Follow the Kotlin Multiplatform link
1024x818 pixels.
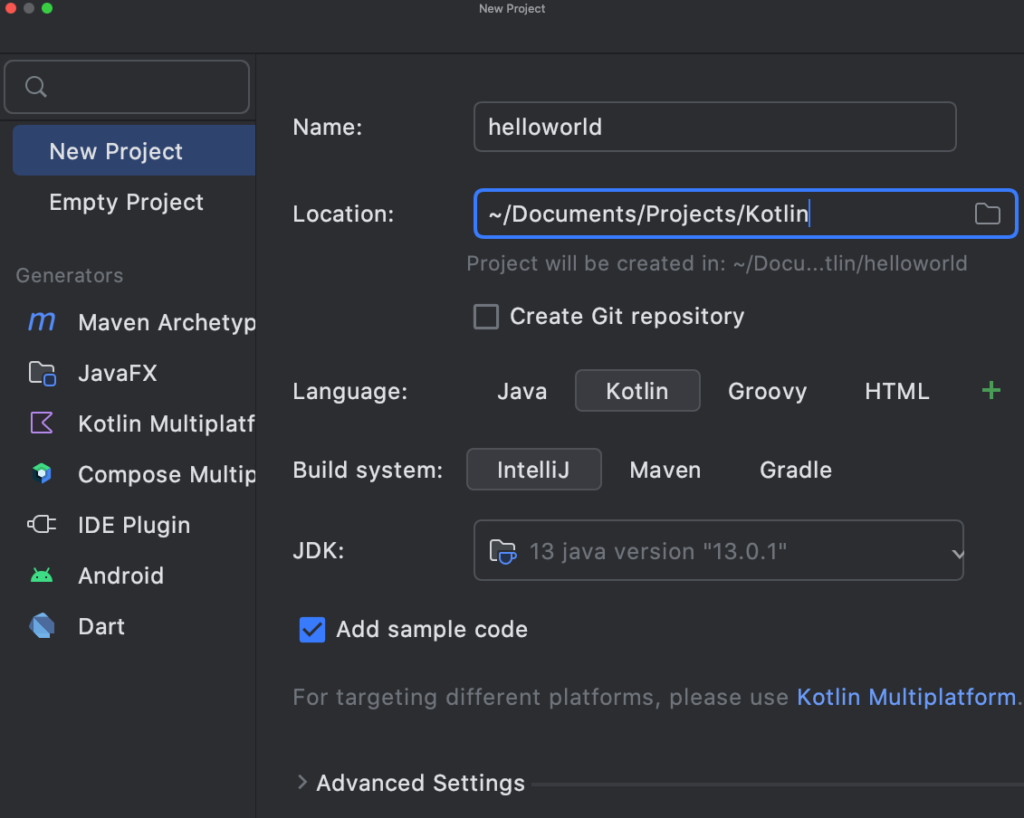pos(906,697)
